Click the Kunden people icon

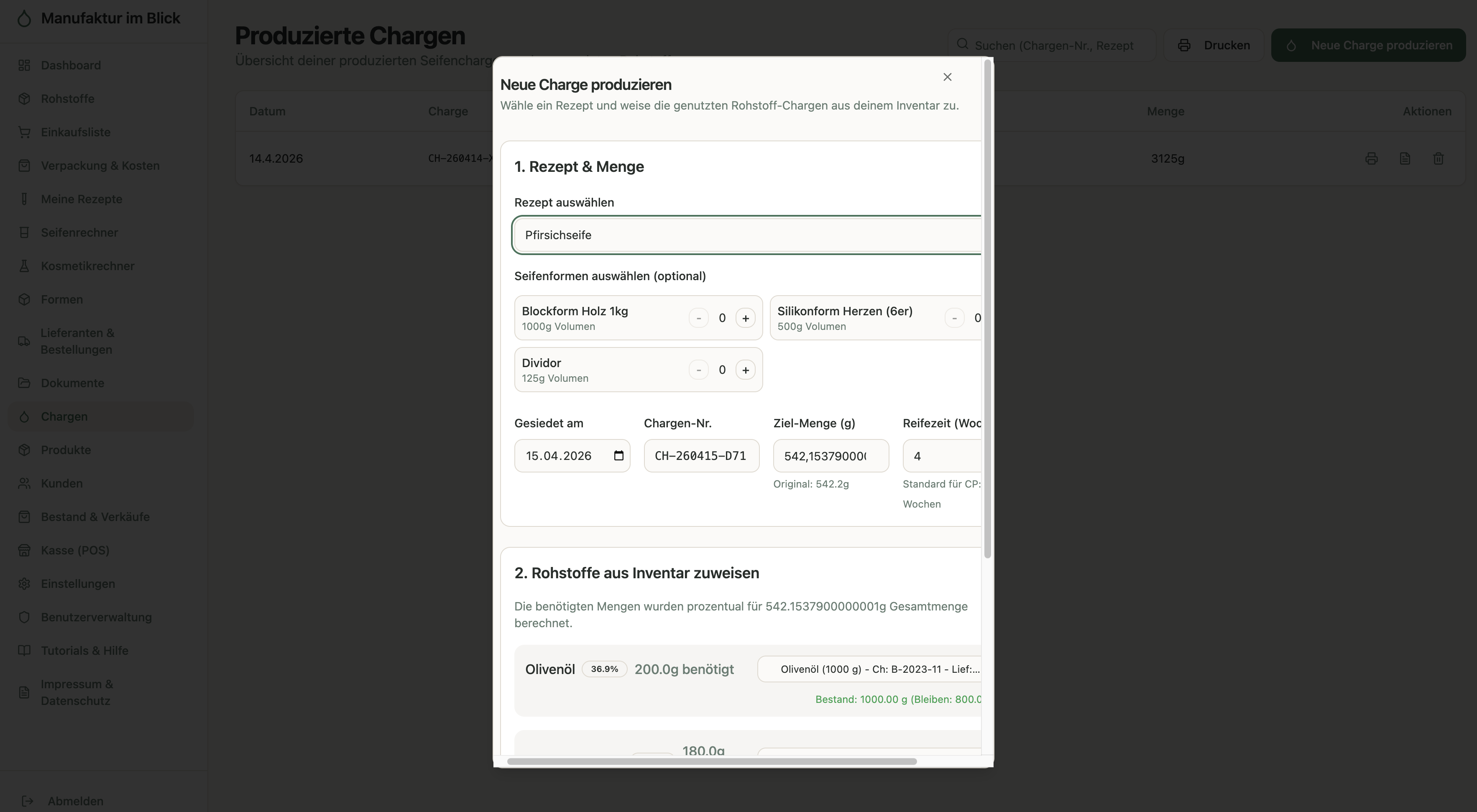[x=24, y=483]
